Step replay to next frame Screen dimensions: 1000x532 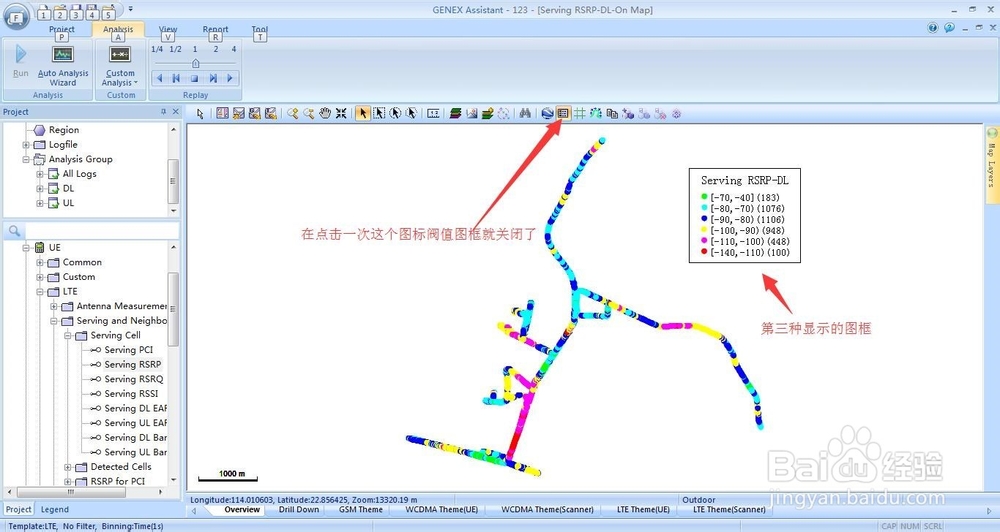click(x=213, y=78)
